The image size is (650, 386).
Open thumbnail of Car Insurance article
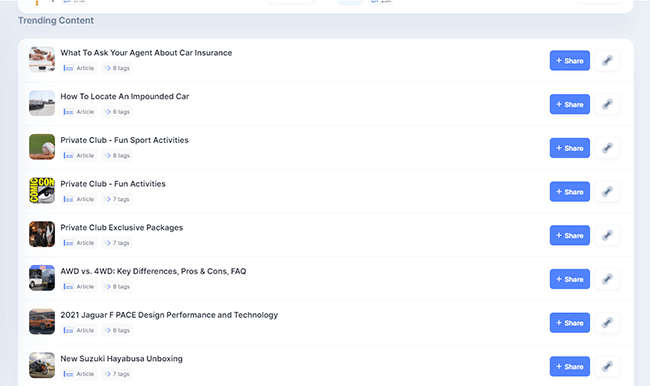[42, 59]
